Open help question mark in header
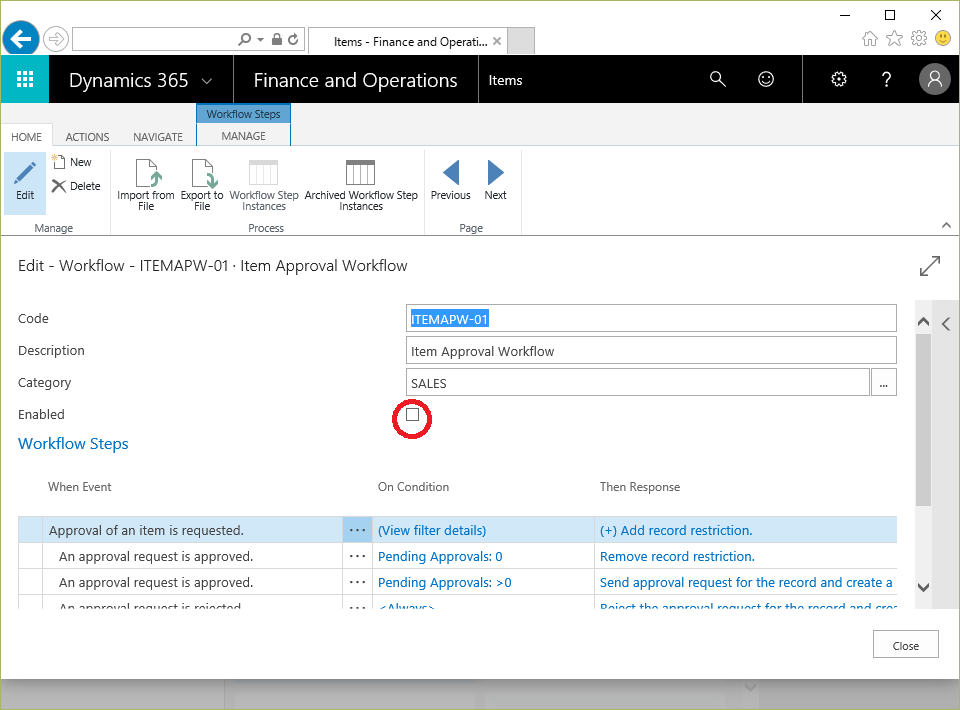Image resolution: width=960 pixels, height=710 pixels. (x=886, y=79)
